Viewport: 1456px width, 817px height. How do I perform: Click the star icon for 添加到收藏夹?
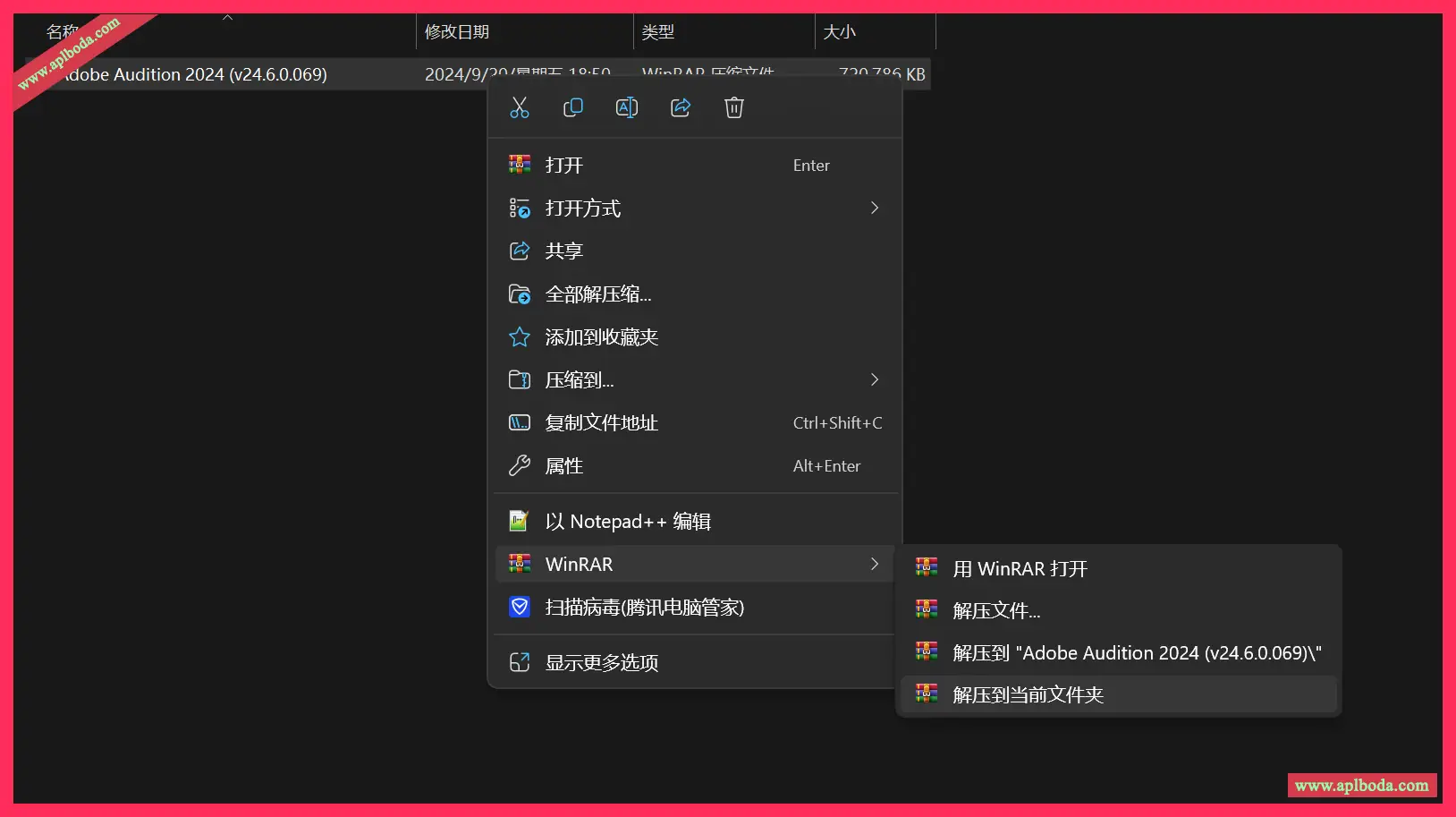[x=520, y=337]
